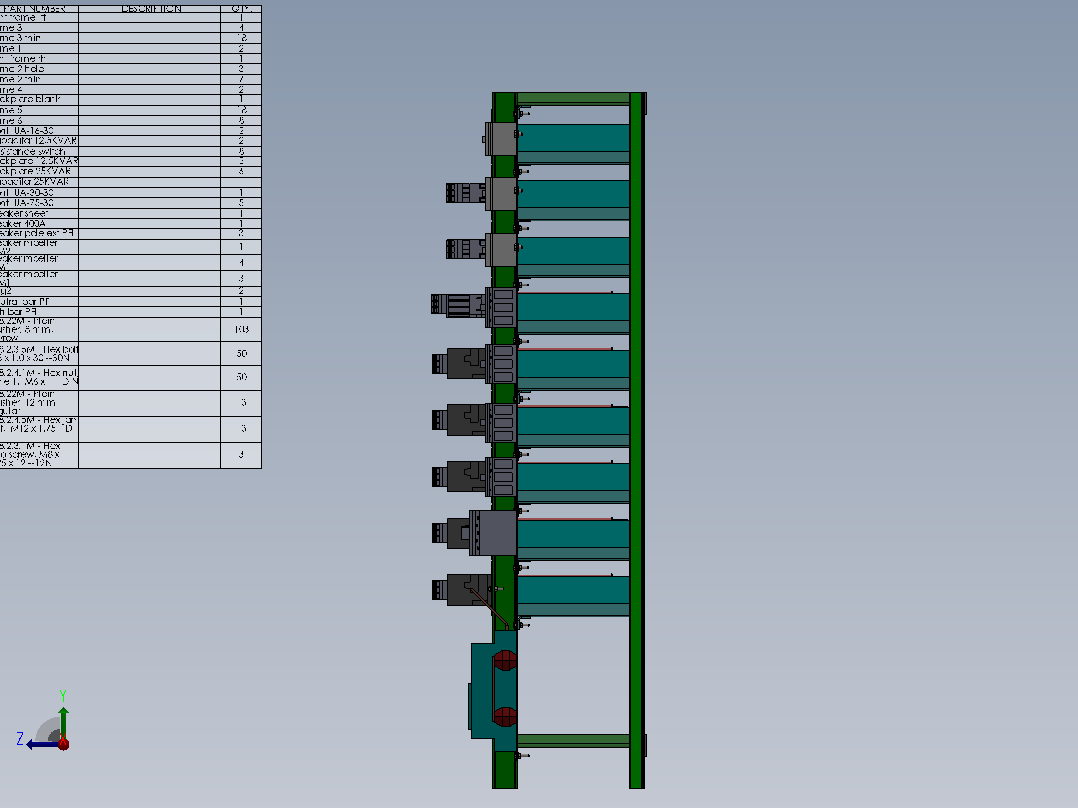Select the capacitor 12.5KVAR part cell

coord(39,141)
